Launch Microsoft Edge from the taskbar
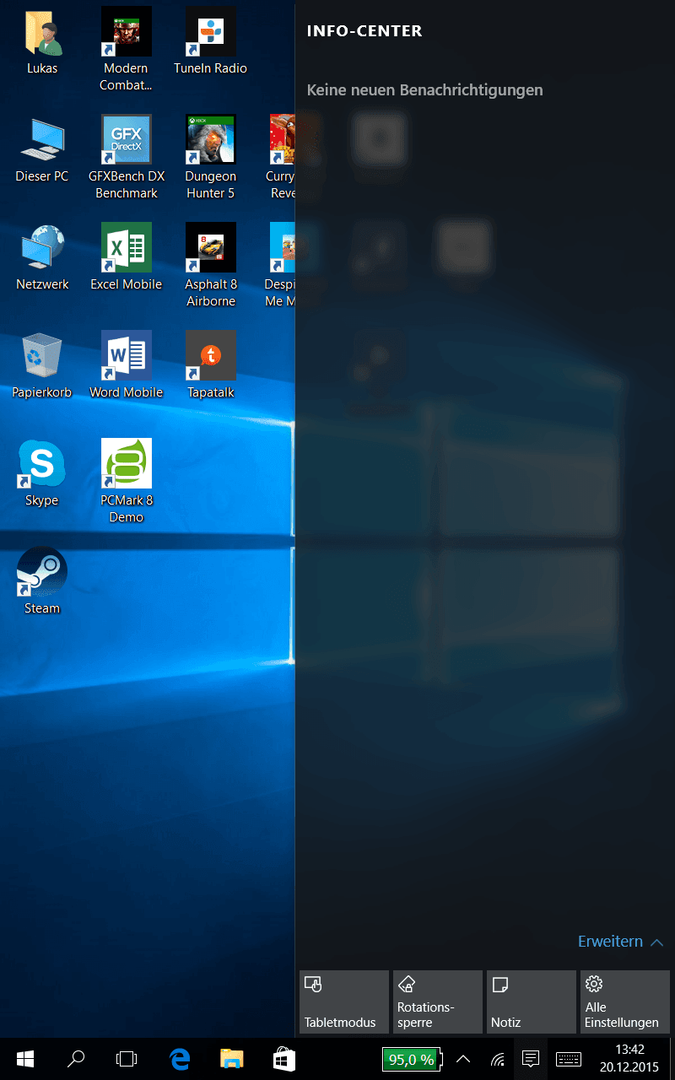This screenshot has height=1080, width=675. click(180, 1059)
